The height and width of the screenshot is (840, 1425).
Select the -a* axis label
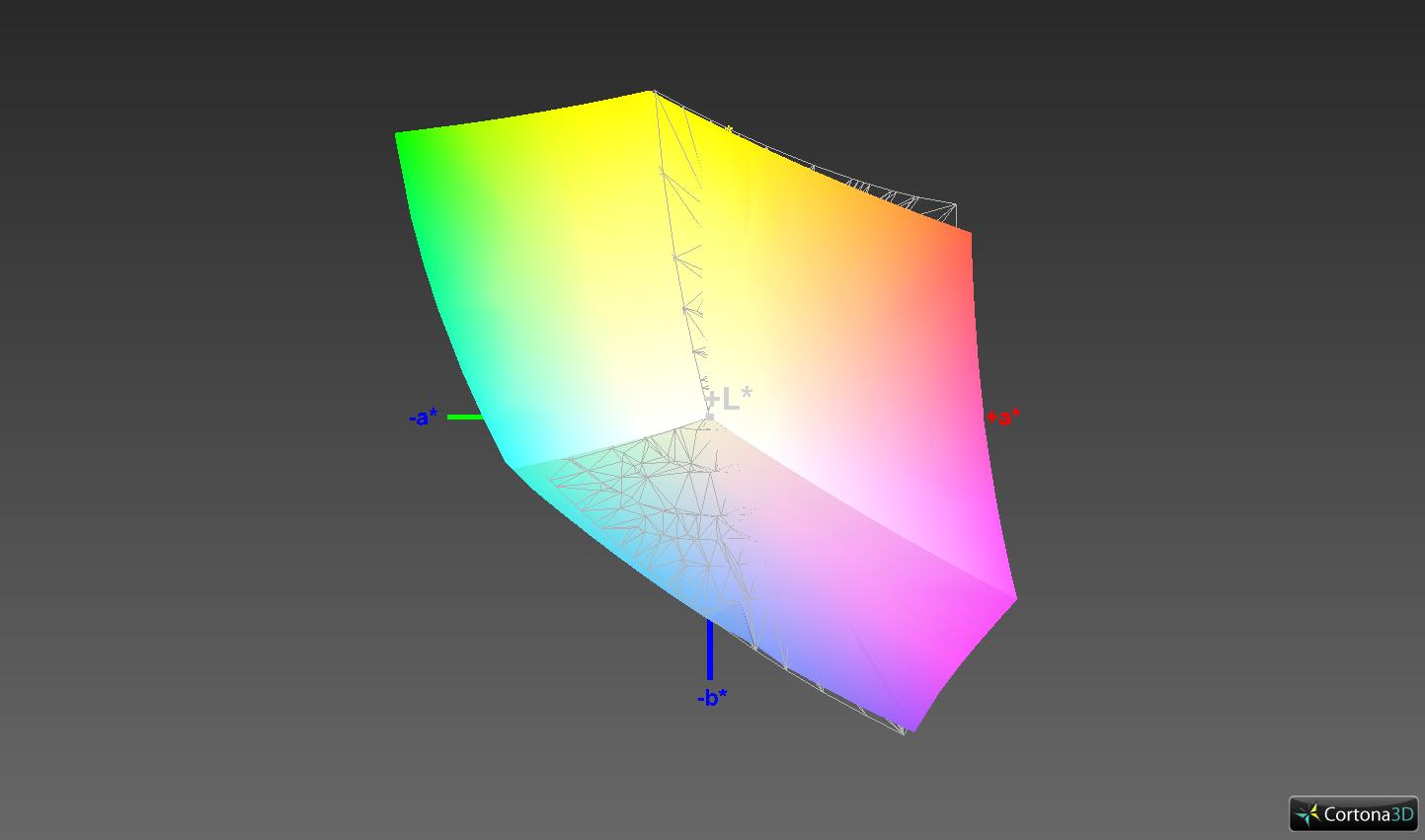(423, 418)
